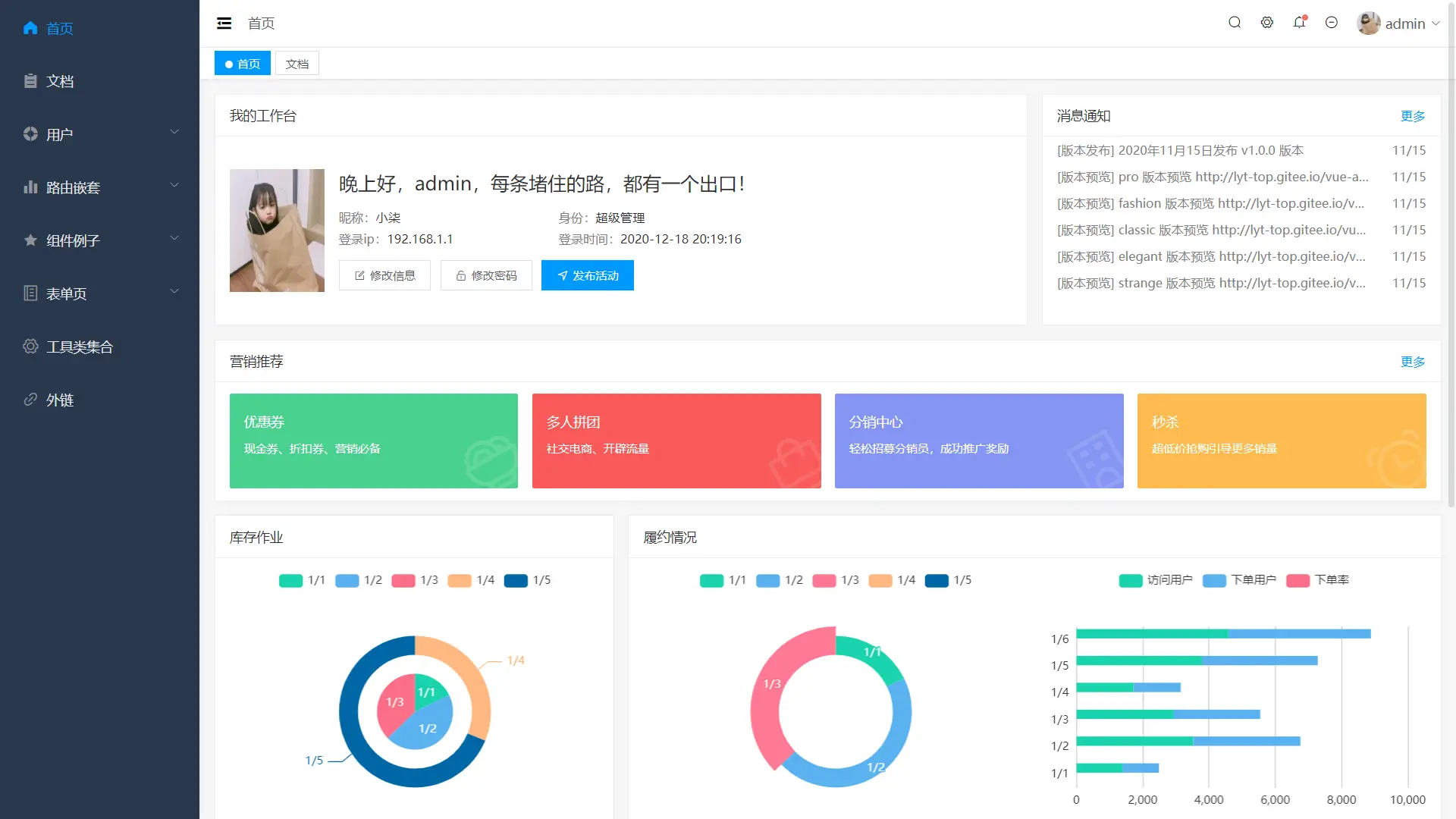Open search with the magnifier icon
Viewport: 1456px width, 819px height.
point(1235,23)
